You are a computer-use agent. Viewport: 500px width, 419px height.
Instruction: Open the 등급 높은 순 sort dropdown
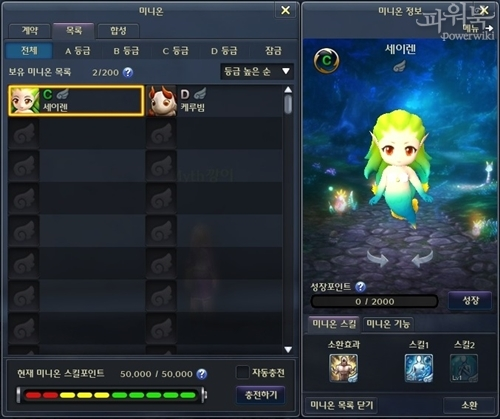[x=257, y=71]
